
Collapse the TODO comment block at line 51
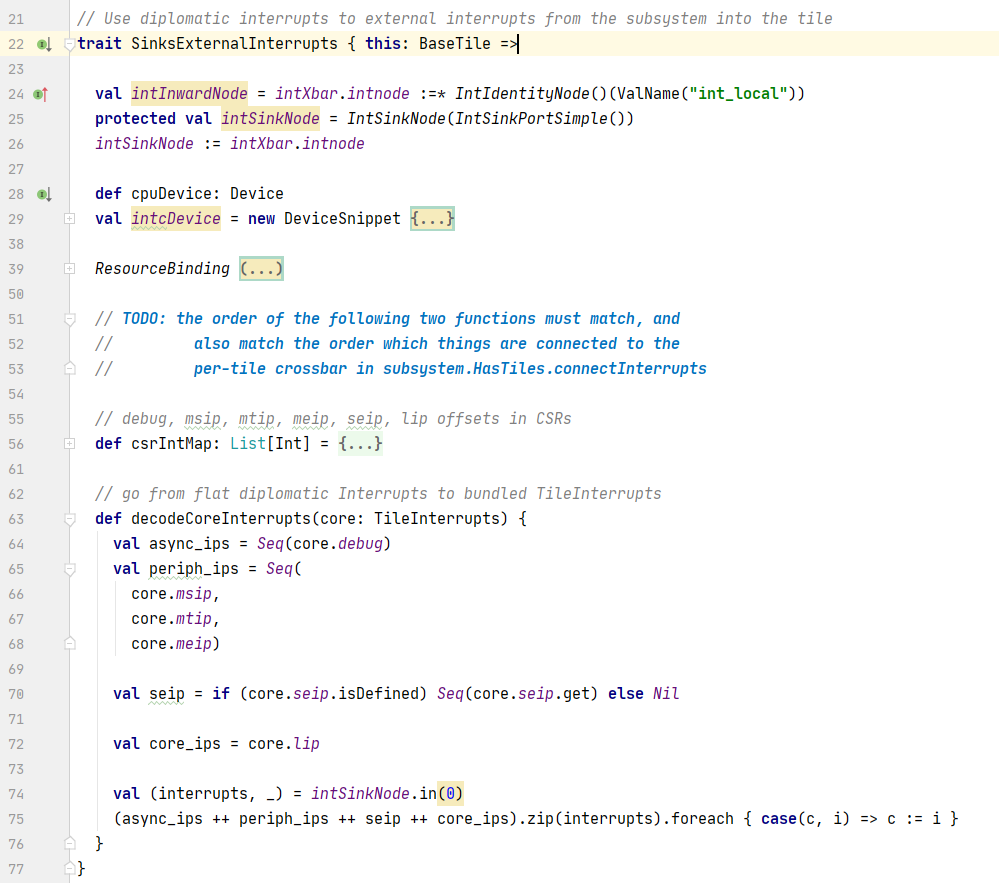pyautogui.click(x=70, y=319)
